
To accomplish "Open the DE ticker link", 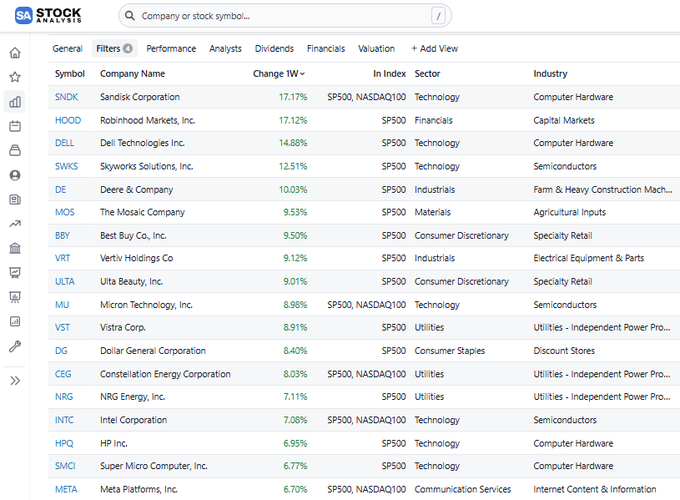I will (60, 190).
